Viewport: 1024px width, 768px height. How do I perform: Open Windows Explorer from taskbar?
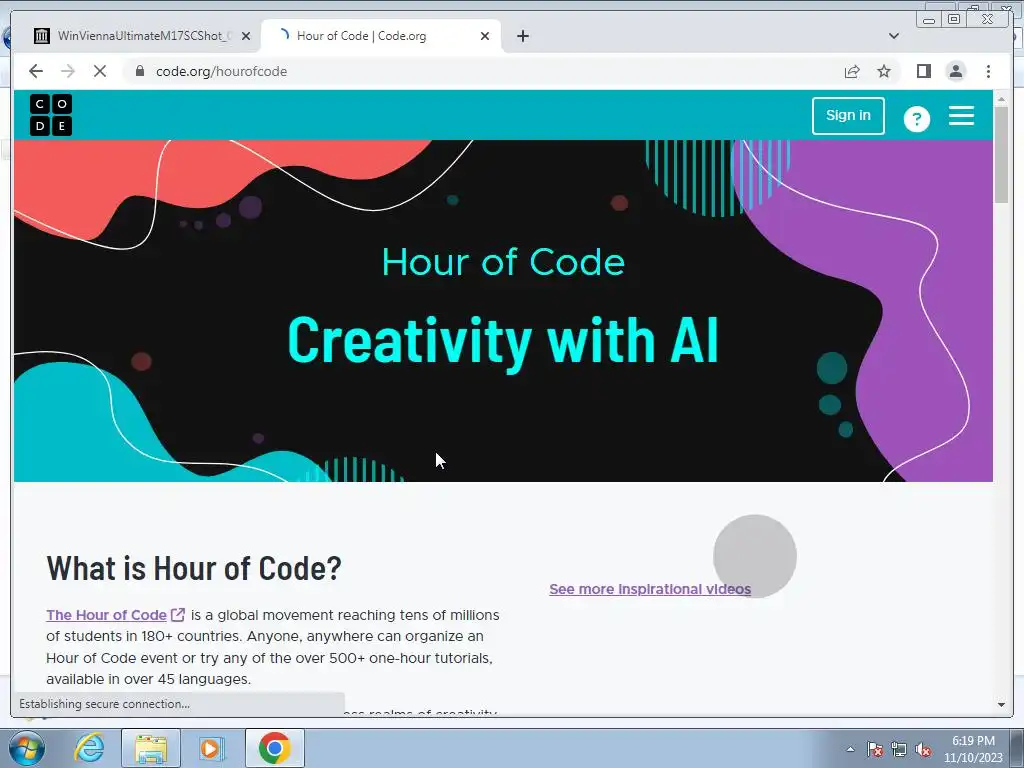pos(151,748)
